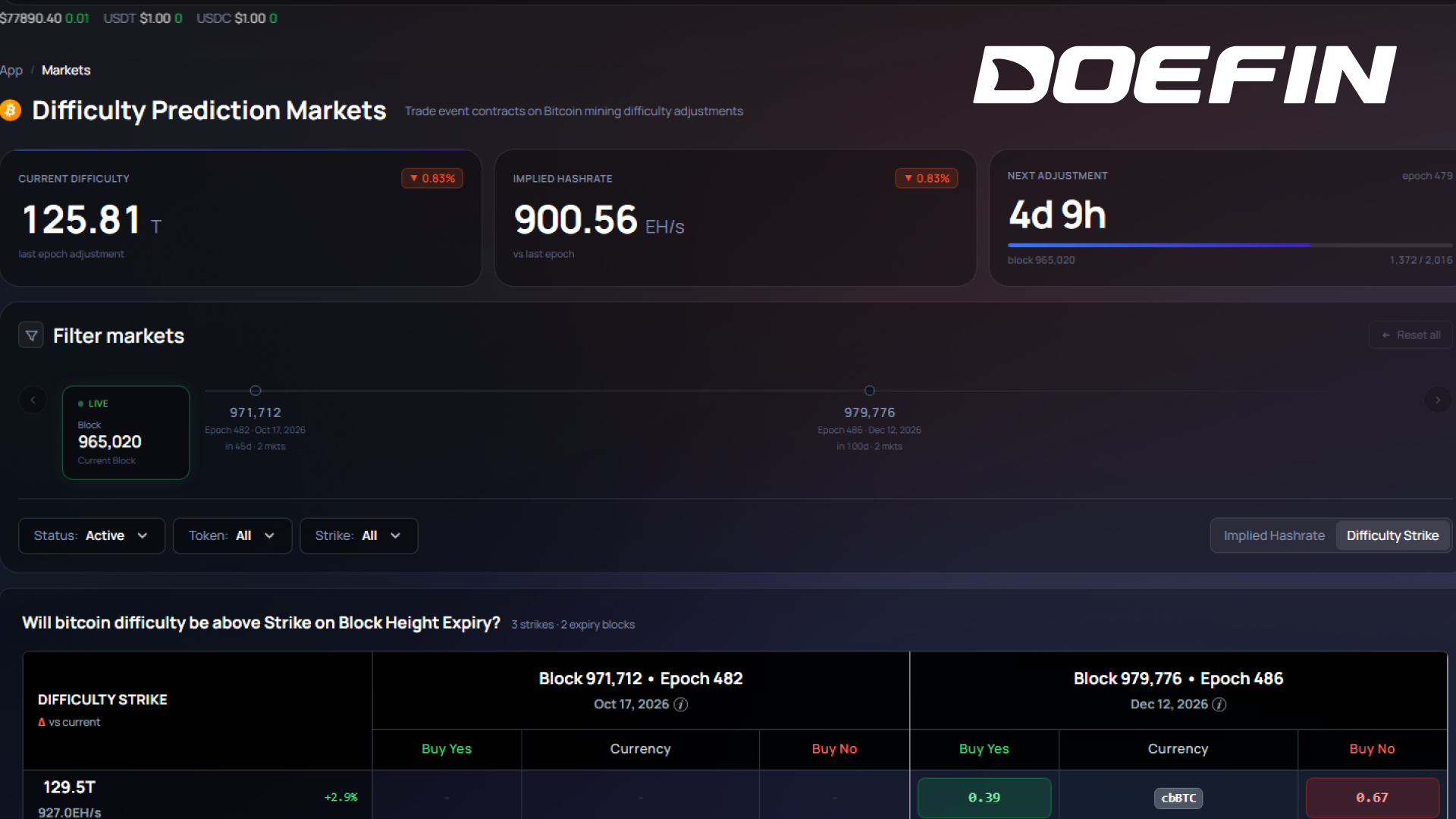
Task: Go to previous timeline page arrow
Action: pyautogui.click(x=33, y=400)
